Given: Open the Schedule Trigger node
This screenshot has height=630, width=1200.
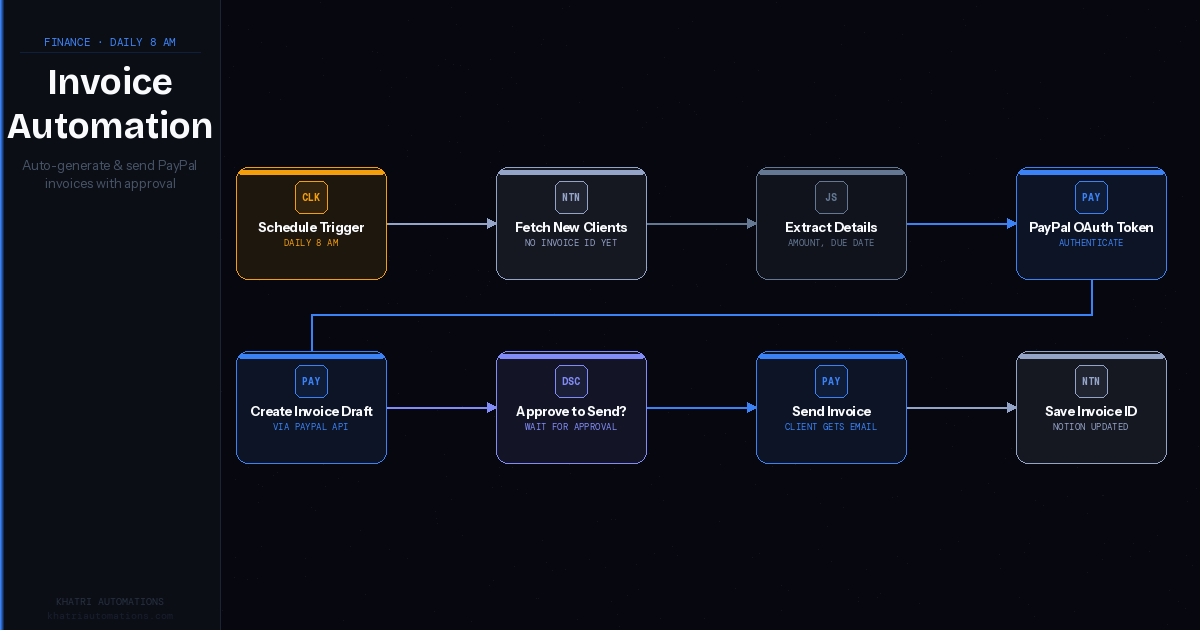Looking at the screenshot, I should tap(311, 228).
